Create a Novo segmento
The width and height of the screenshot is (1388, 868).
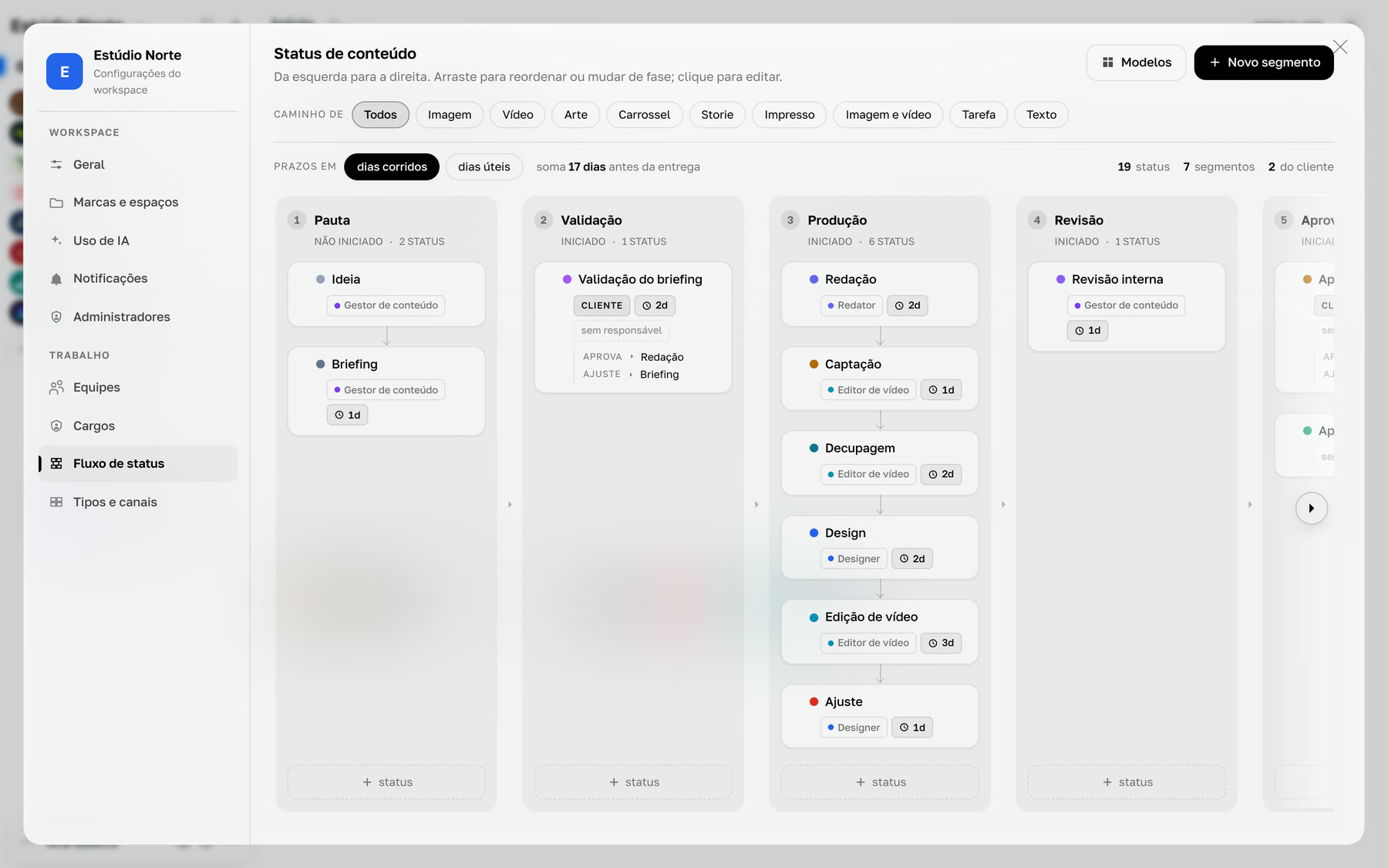point(1264,62)
